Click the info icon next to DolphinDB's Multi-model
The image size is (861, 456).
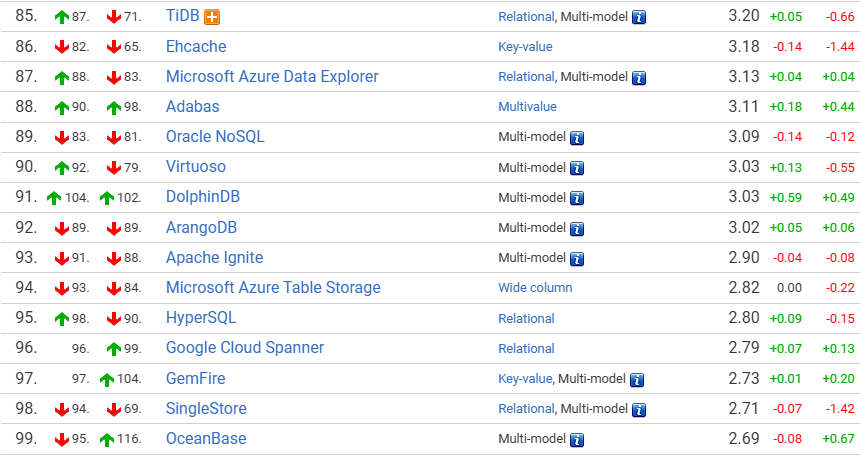pos(577,198)
